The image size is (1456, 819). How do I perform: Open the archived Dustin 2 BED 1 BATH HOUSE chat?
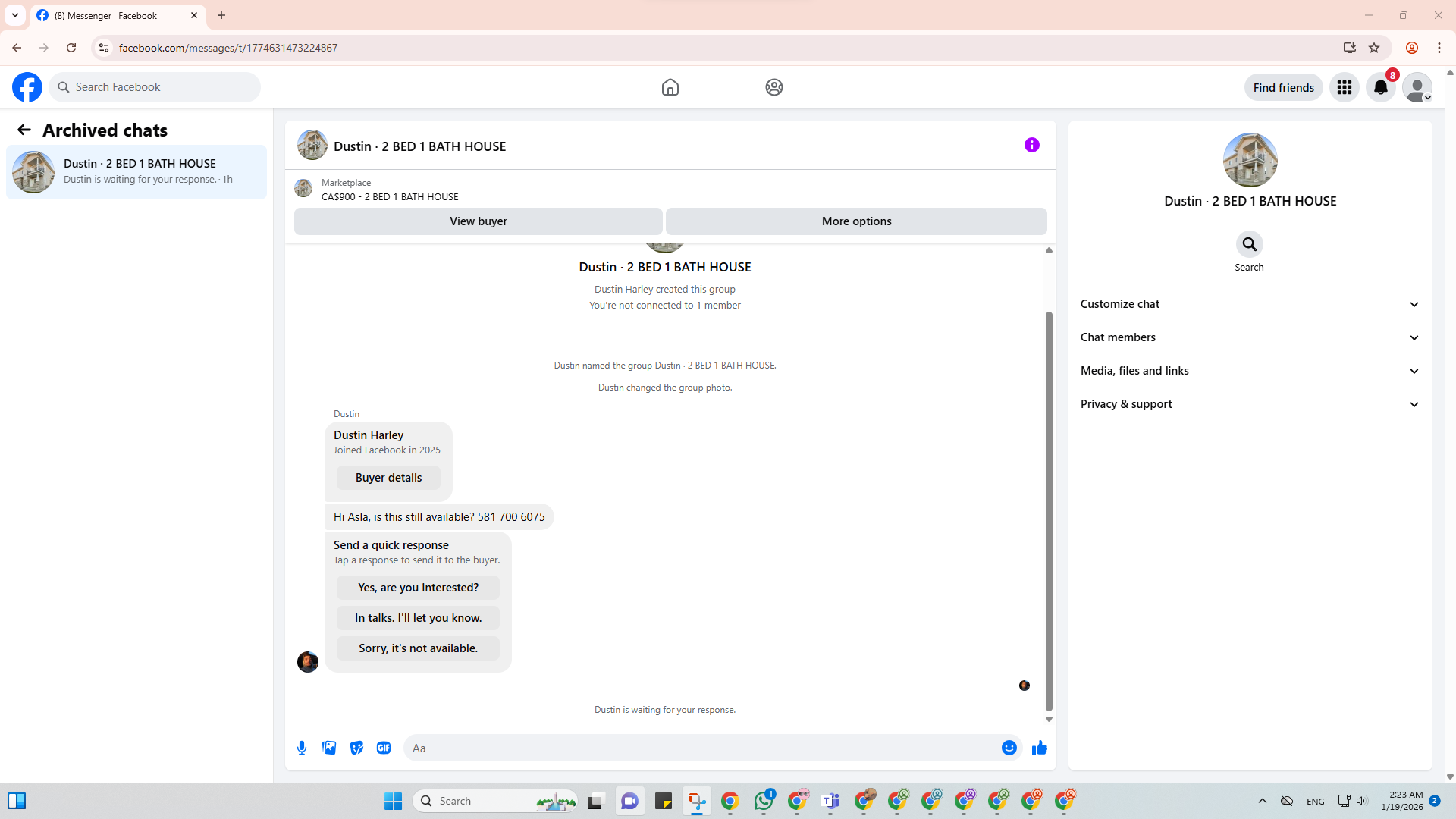point(136,172)
